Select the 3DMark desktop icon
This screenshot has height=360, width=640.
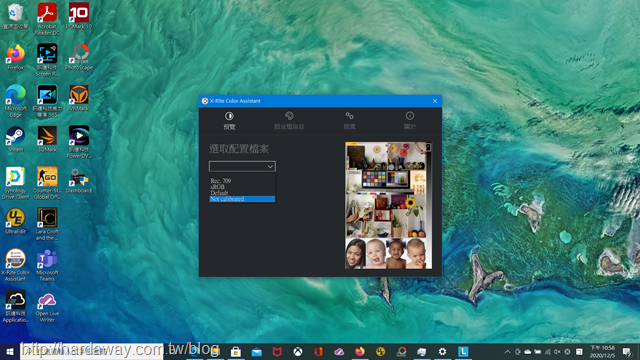point(47,139)
